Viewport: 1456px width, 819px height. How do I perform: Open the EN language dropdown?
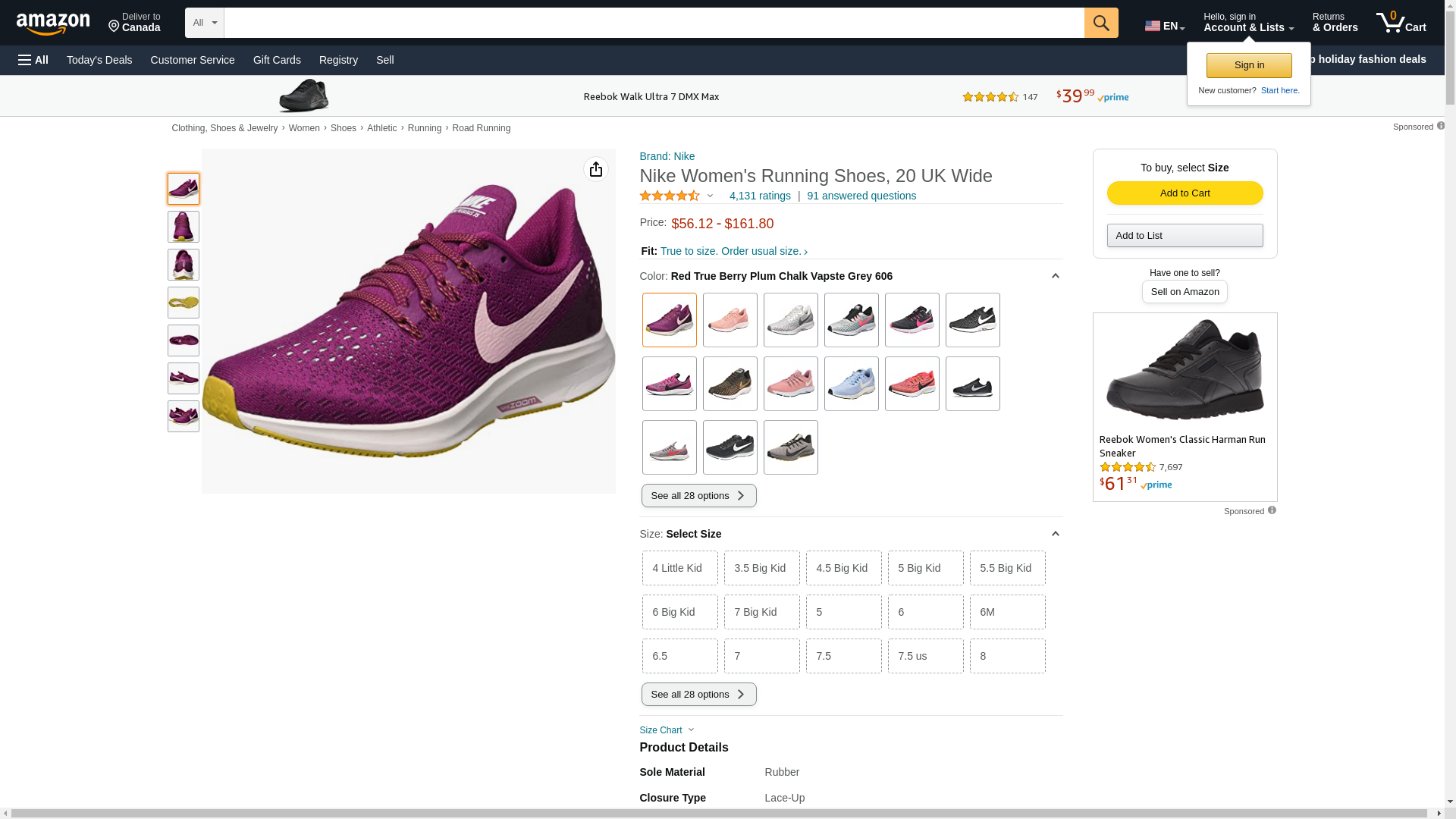pos(1164,26)
